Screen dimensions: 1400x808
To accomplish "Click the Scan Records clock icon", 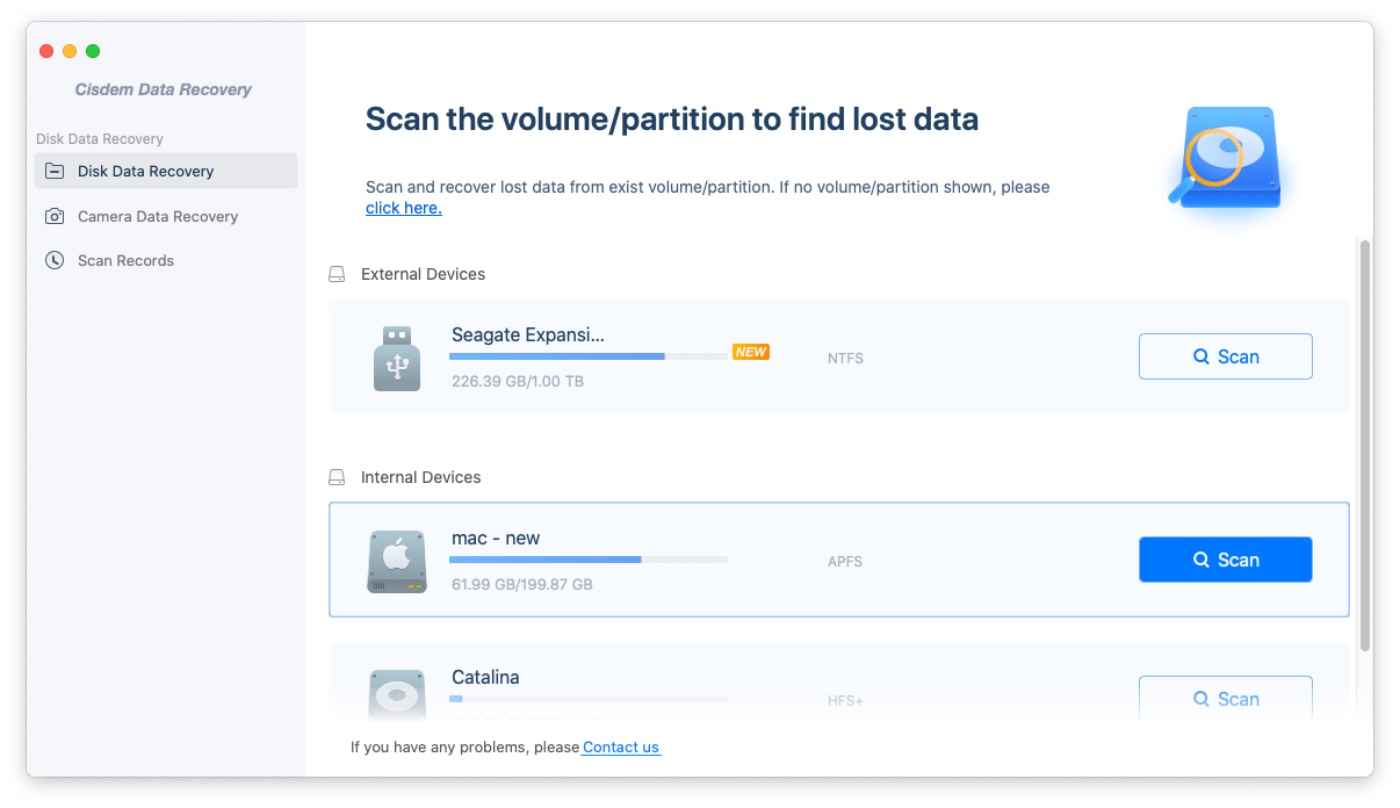I will [x=55, y=260].
